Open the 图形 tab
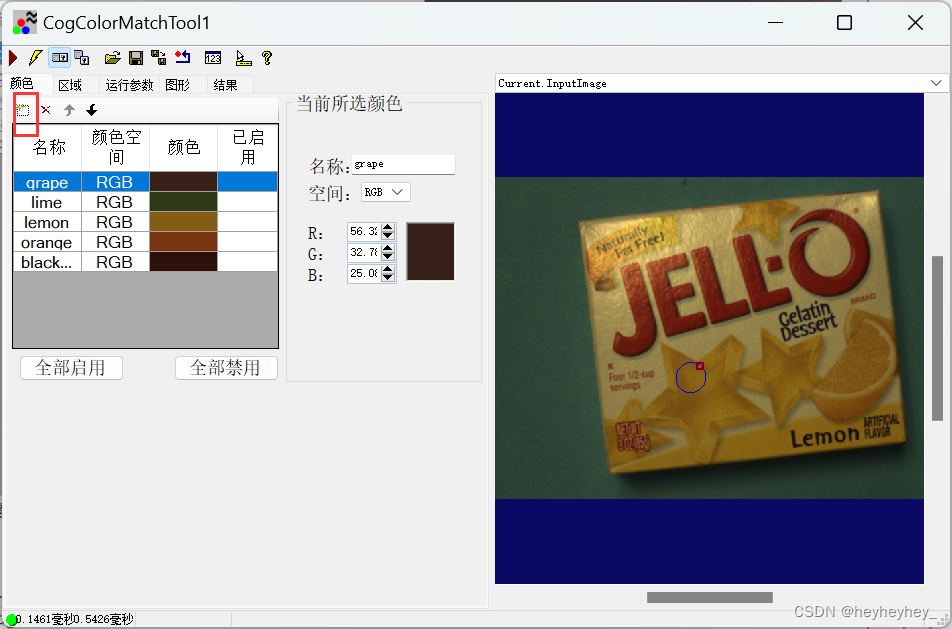Viewport: 952px width, 629px height. pos(177,85)
